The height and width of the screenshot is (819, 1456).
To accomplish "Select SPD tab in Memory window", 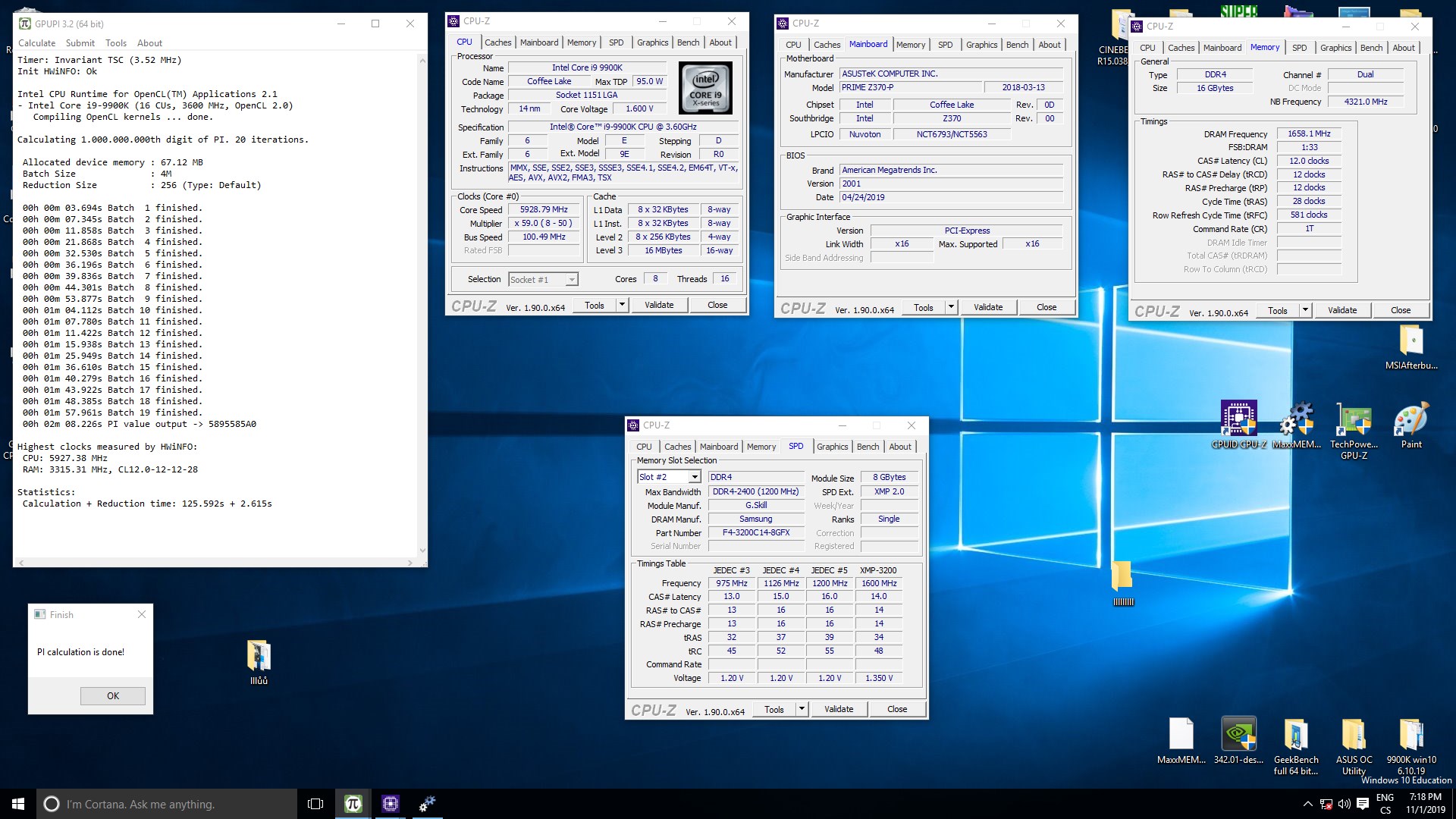I will point(1299,48).
